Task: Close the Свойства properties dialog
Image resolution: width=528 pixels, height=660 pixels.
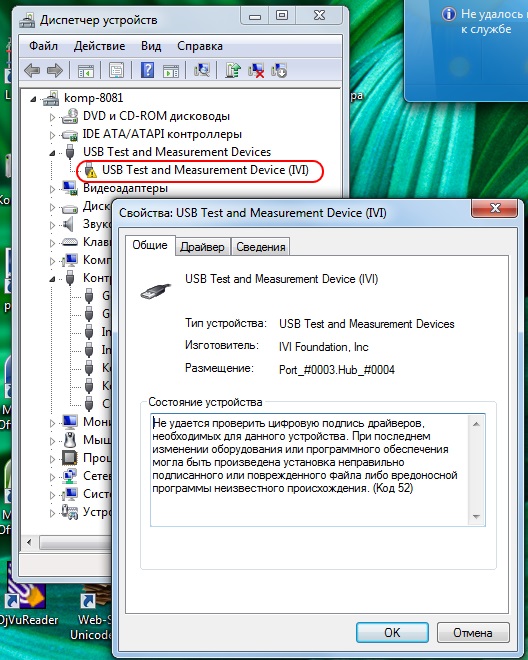Action: (x=495, y=208)
